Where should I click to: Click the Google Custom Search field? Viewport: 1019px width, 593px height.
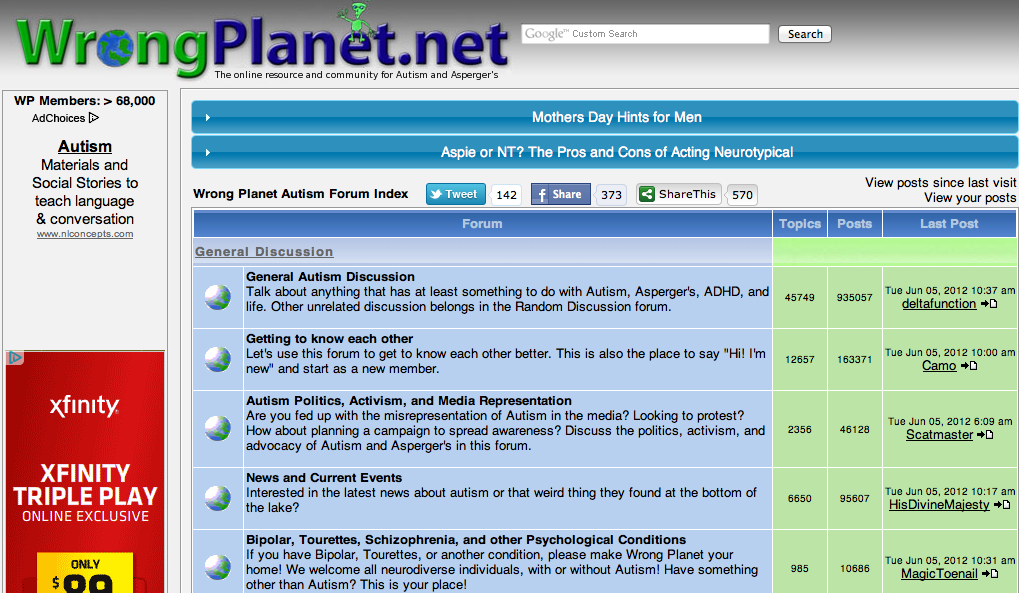point(645,34)
